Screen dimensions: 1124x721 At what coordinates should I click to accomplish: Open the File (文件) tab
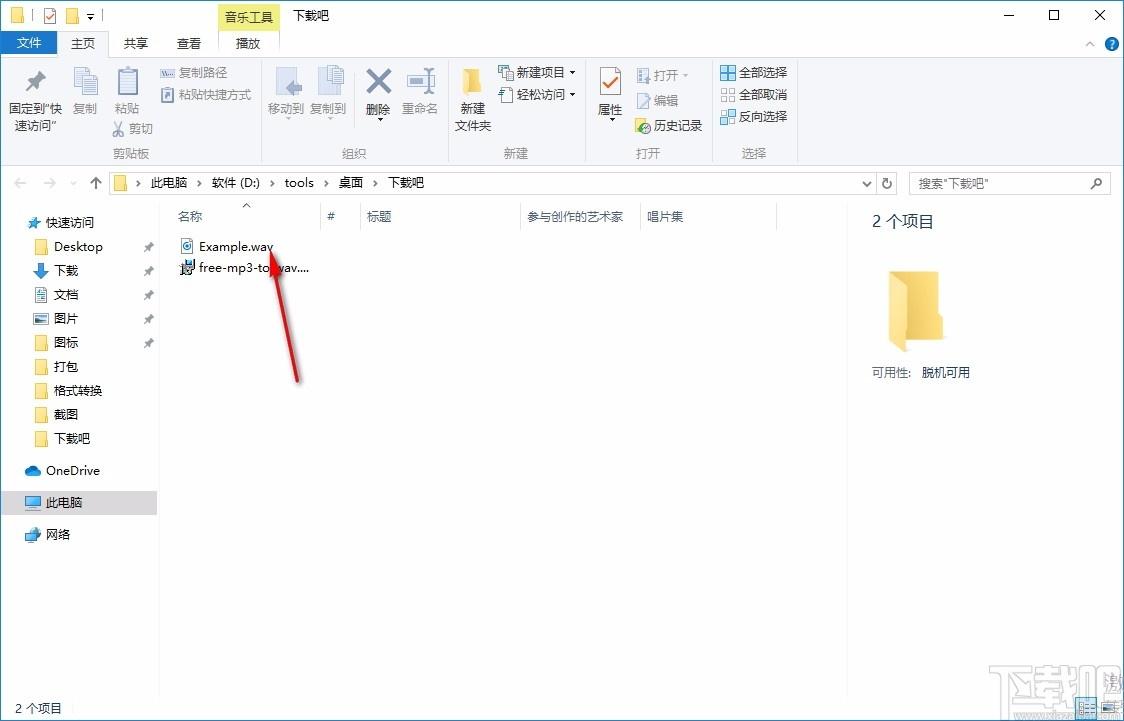point(29,43)
